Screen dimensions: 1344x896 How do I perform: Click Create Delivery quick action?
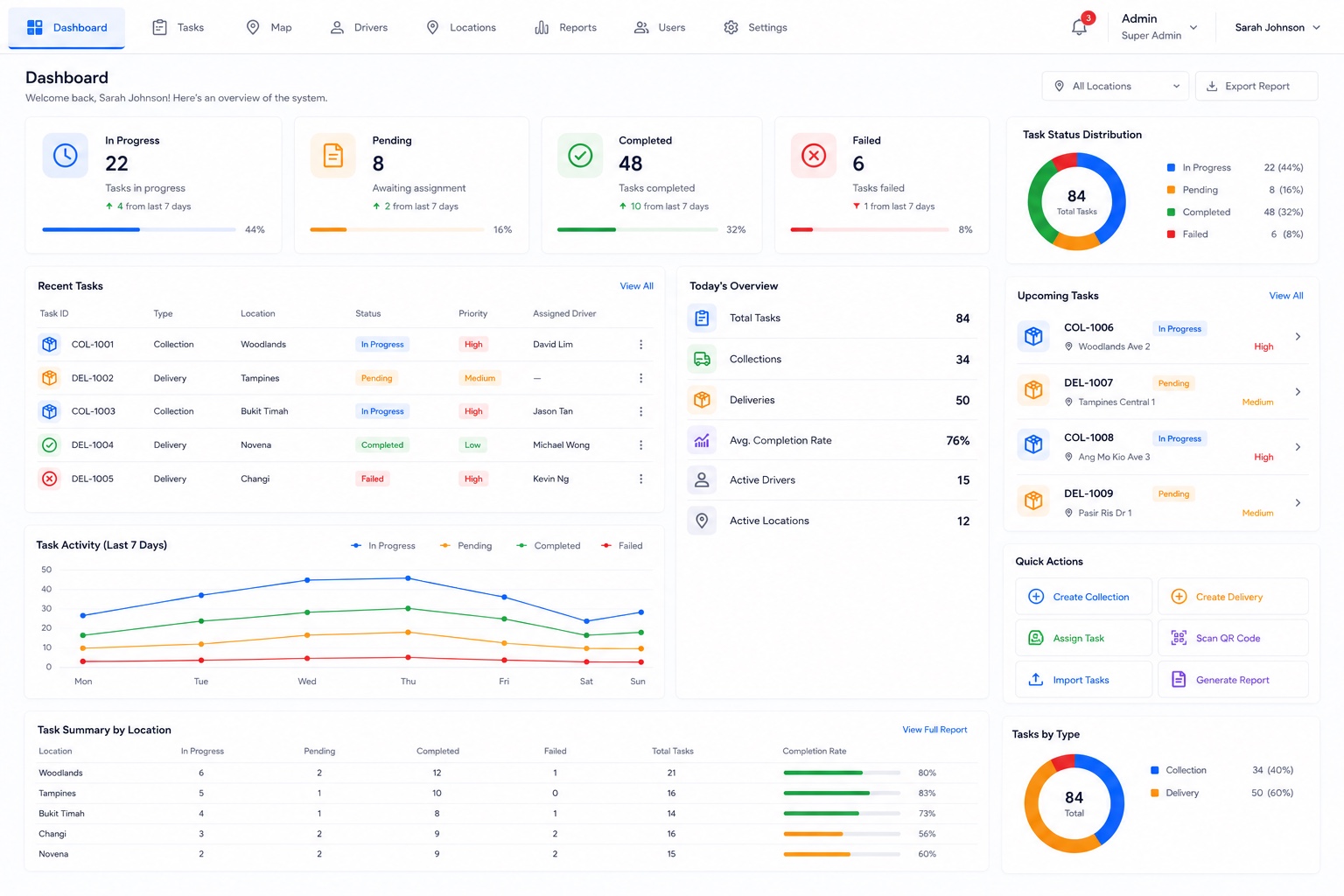click(1233, 597)
